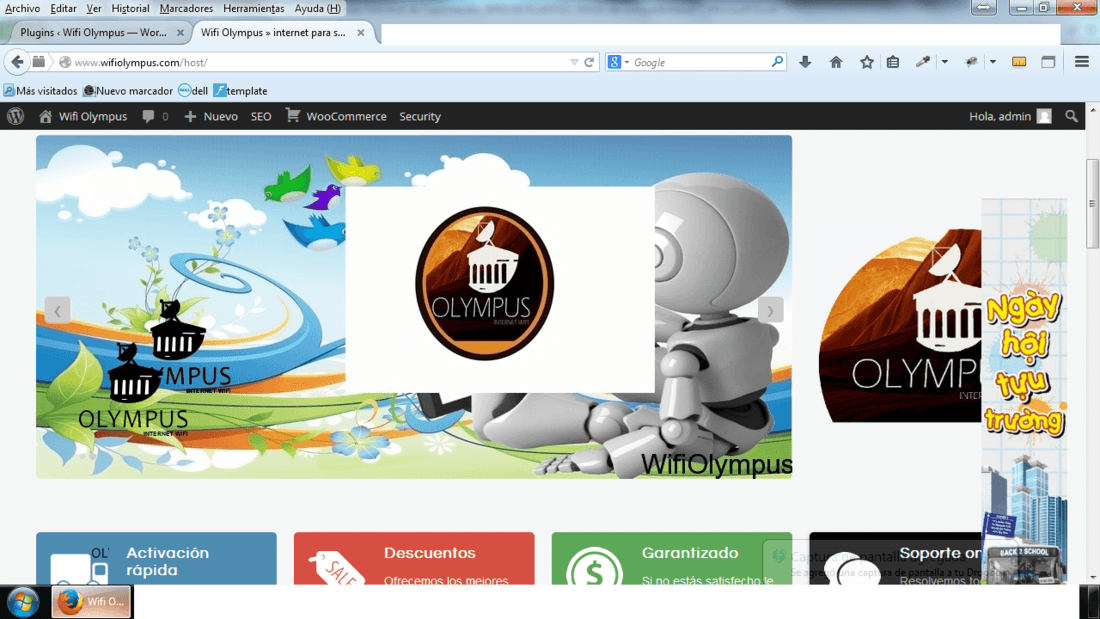The width and height of the screenshot is (1100, 619).
Task: Reload the page with the refresh icon
Action: 589,62
